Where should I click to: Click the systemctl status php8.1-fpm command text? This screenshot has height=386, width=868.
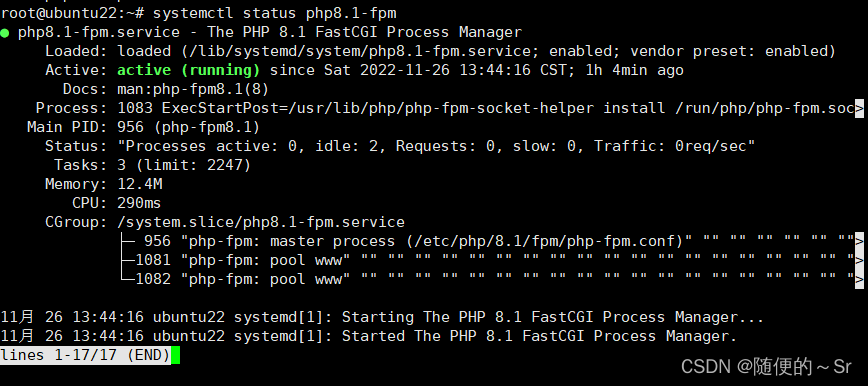274,12
